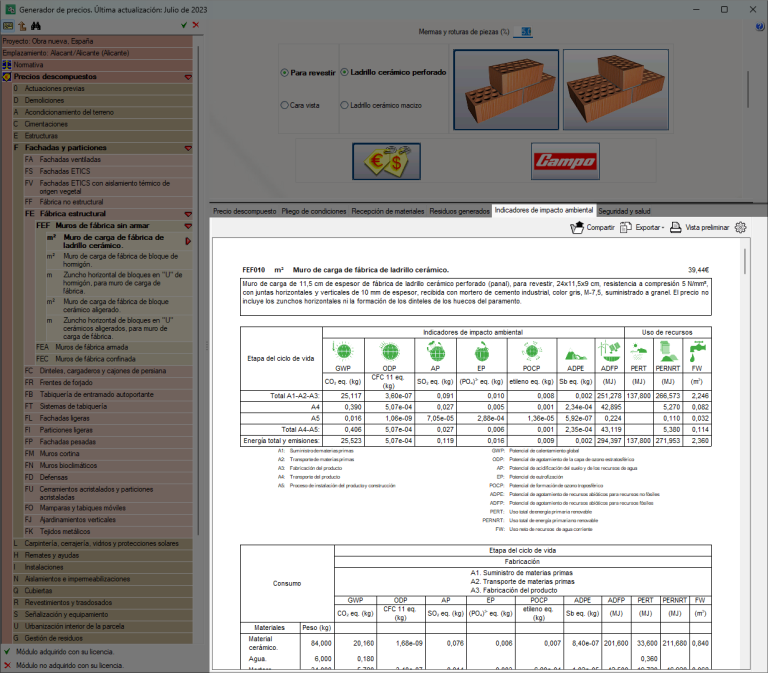Image resolution: width=768 pixels, height=673 pixels.
Task: Click the blue help icon
Action: click(x=760, y=27)
